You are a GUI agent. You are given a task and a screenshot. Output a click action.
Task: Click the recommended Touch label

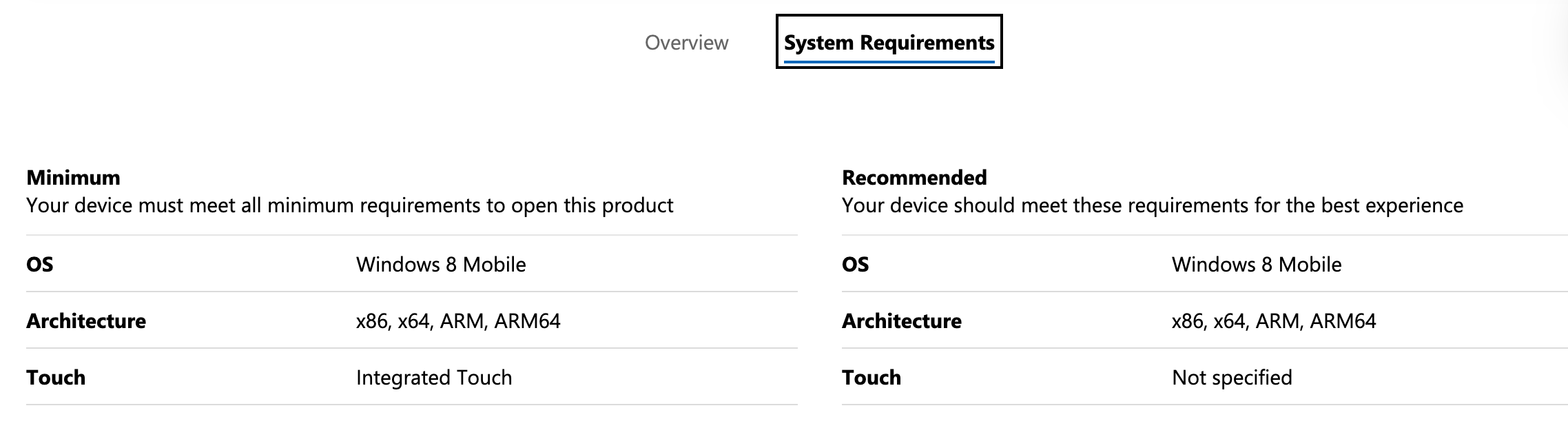[871, 378]
